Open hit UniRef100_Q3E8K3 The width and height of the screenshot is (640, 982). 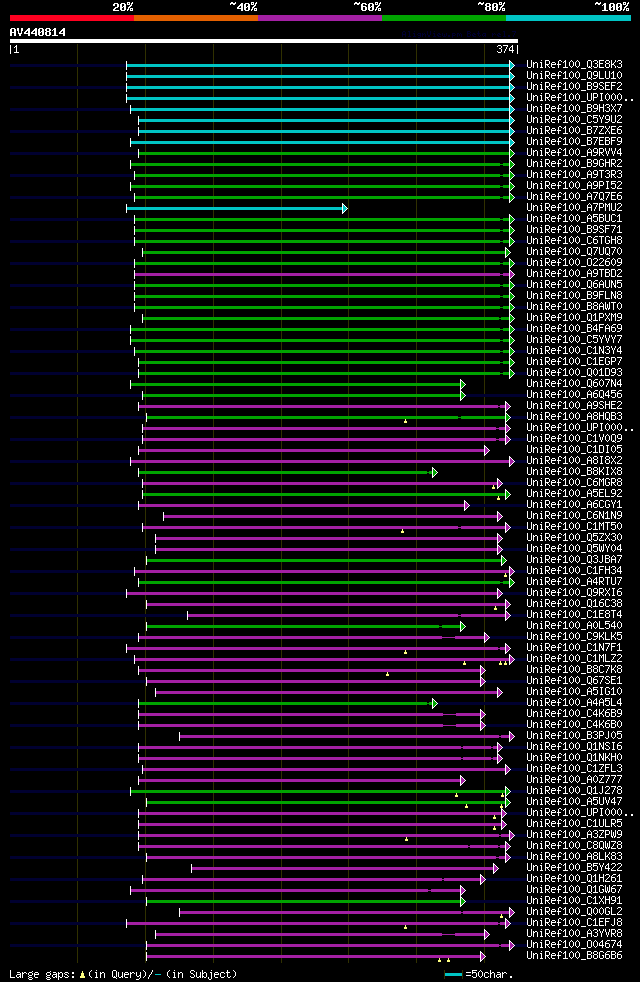(x=574, y=65)
